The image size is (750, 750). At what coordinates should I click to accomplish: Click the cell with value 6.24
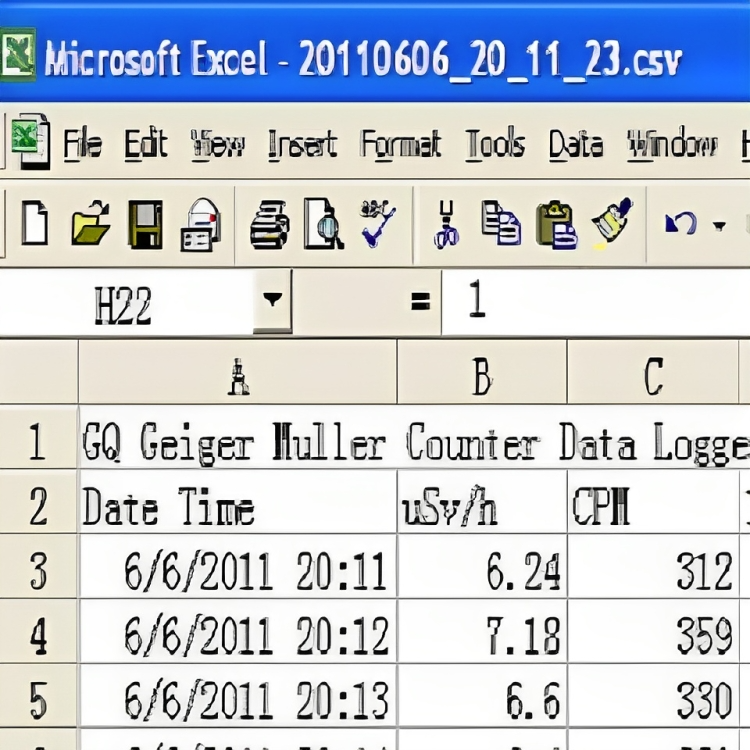coord(482,567)
